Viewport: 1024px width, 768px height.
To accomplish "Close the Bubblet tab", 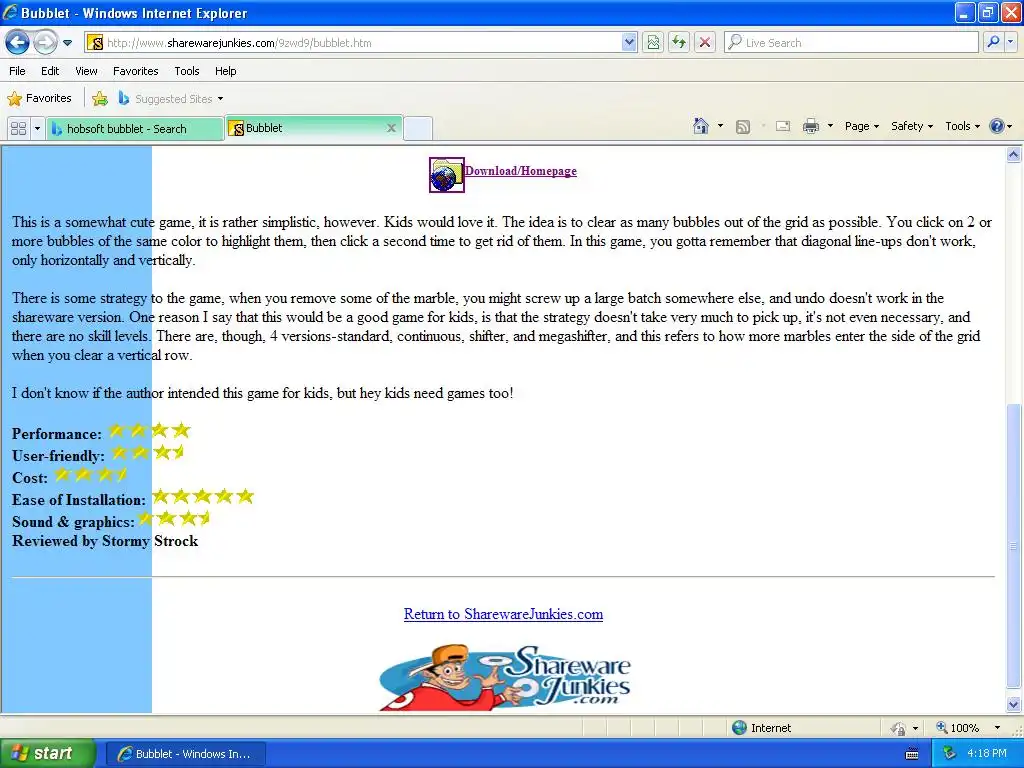I will (x=391, y=128).
